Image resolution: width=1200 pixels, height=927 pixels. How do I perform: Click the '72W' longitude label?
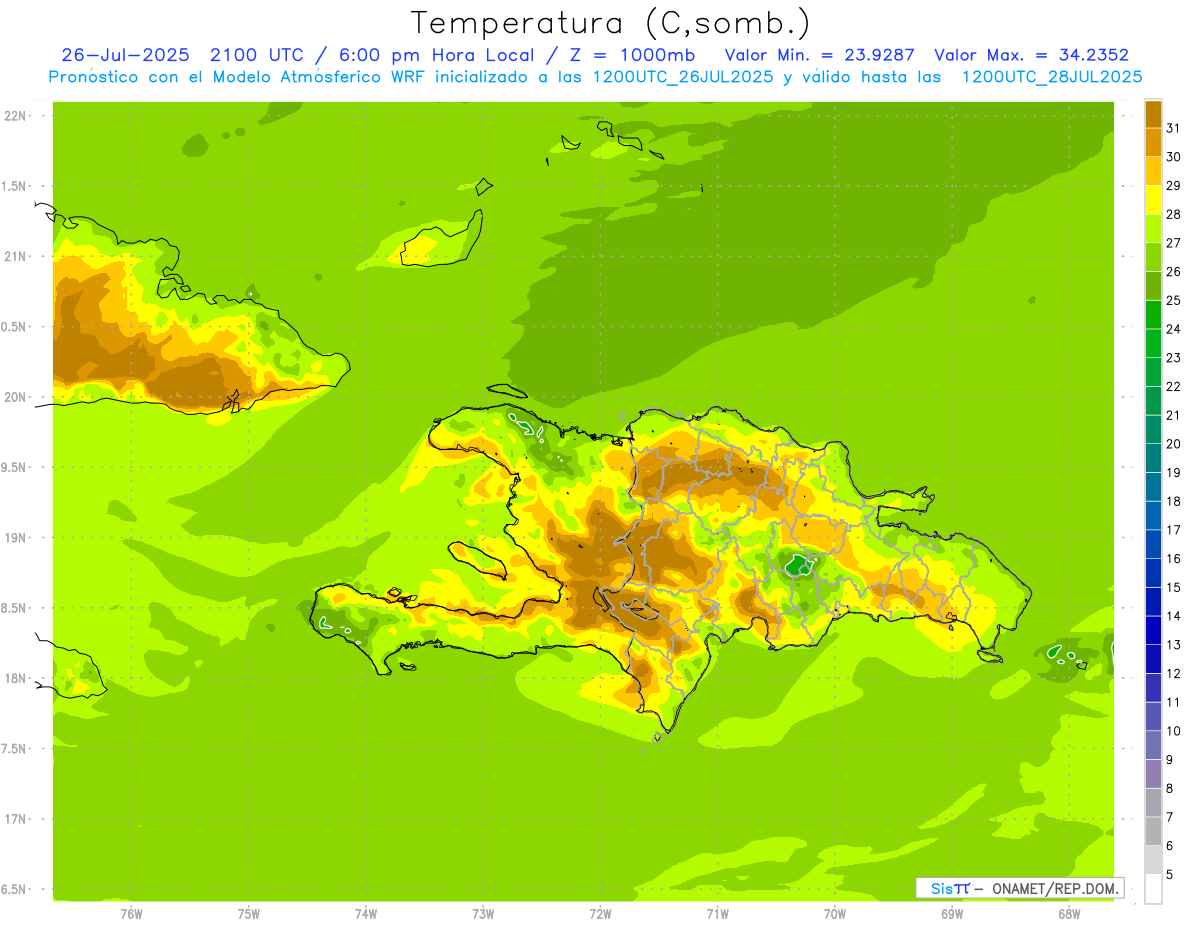[600, 915]
